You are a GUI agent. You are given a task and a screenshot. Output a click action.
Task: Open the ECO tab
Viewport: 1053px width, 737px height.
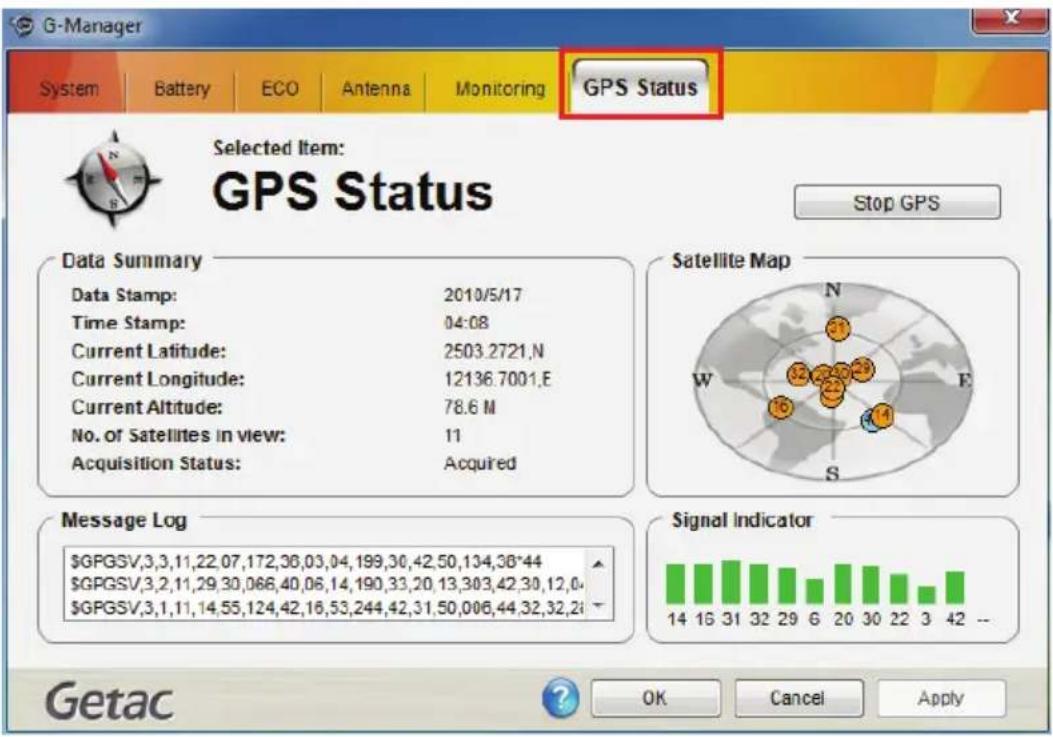pos(279,89)
